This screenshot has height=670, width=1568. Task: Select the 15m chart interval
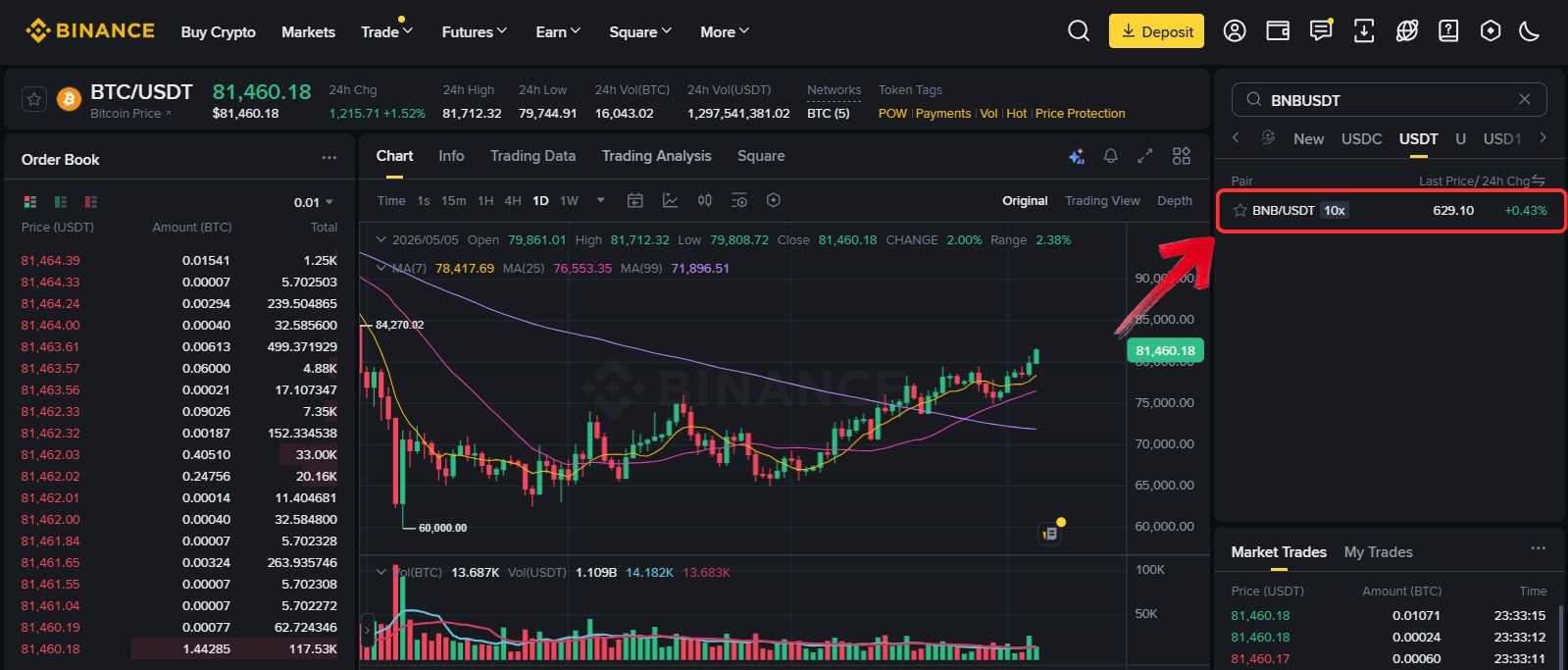[453, 200]
